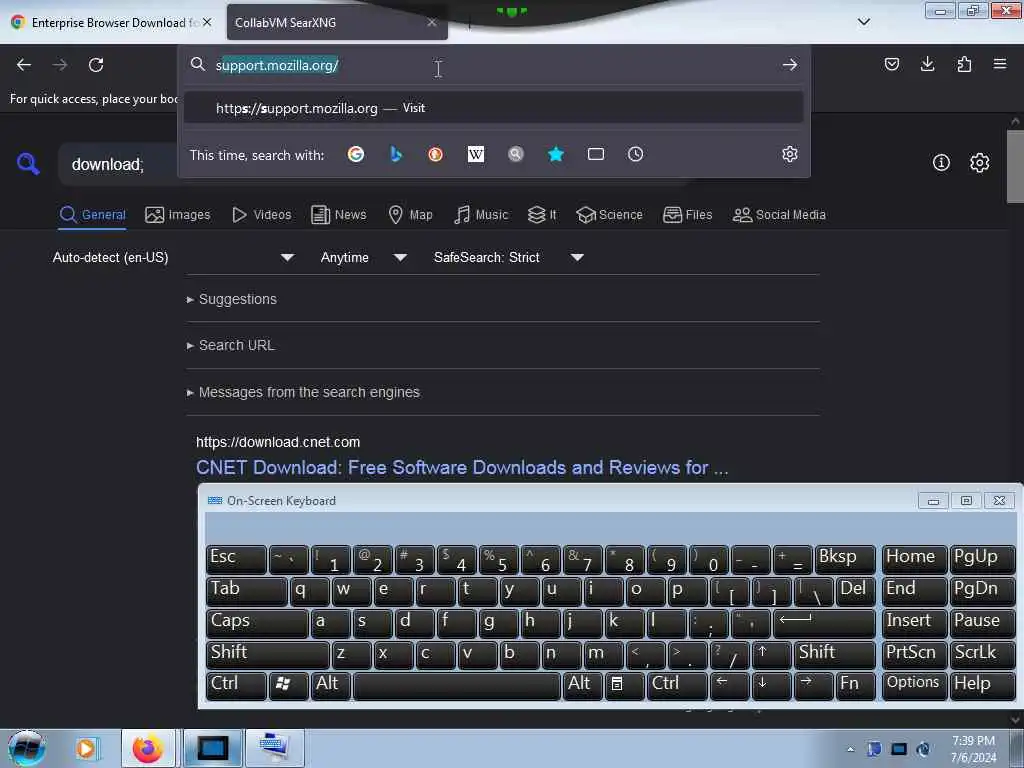
Task: Click the SearXNG magnifier search icon
Action: [28, 163]
